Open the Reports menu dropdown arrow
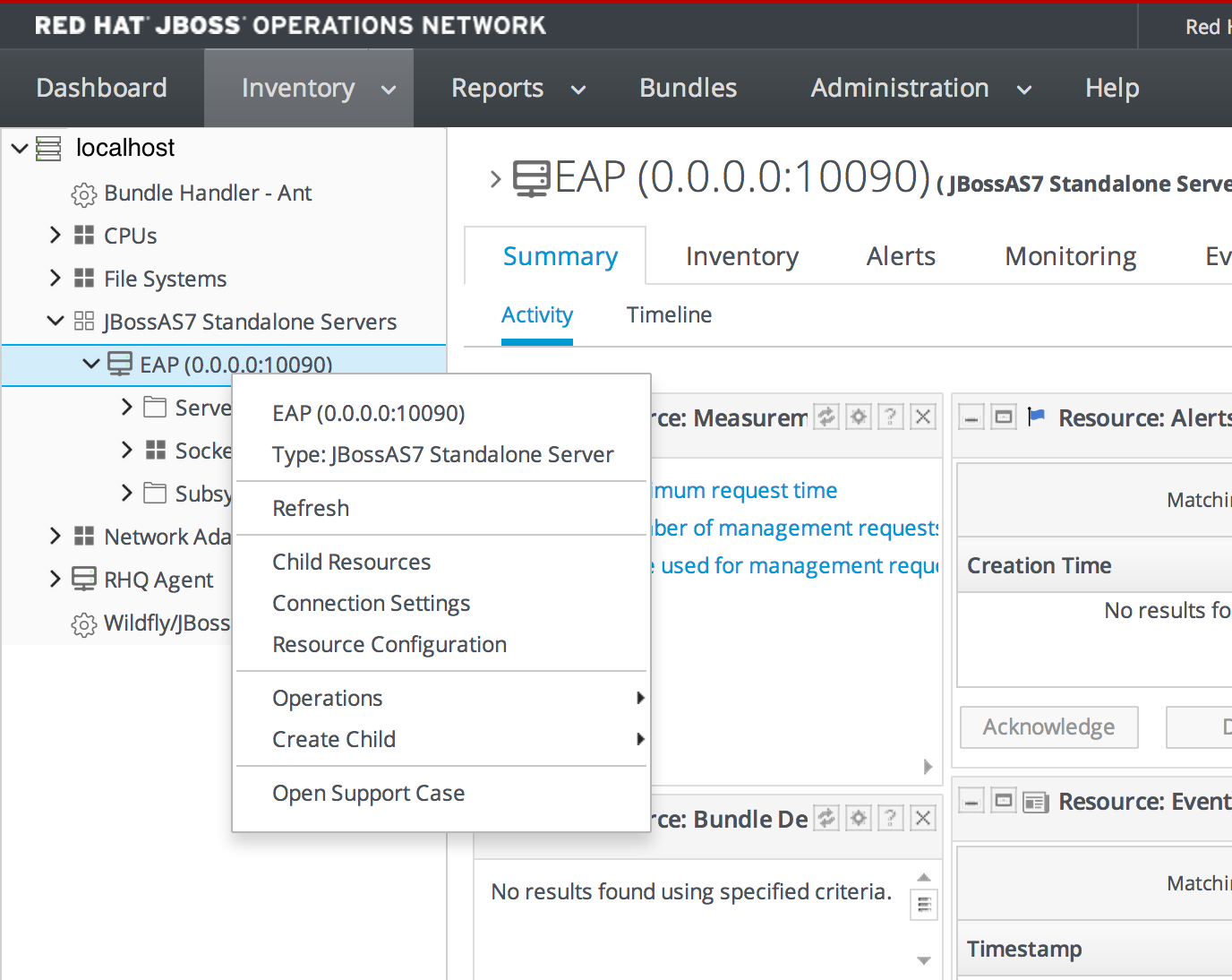The height and width of the screenshot is (980, 1232). coord(578,90)
